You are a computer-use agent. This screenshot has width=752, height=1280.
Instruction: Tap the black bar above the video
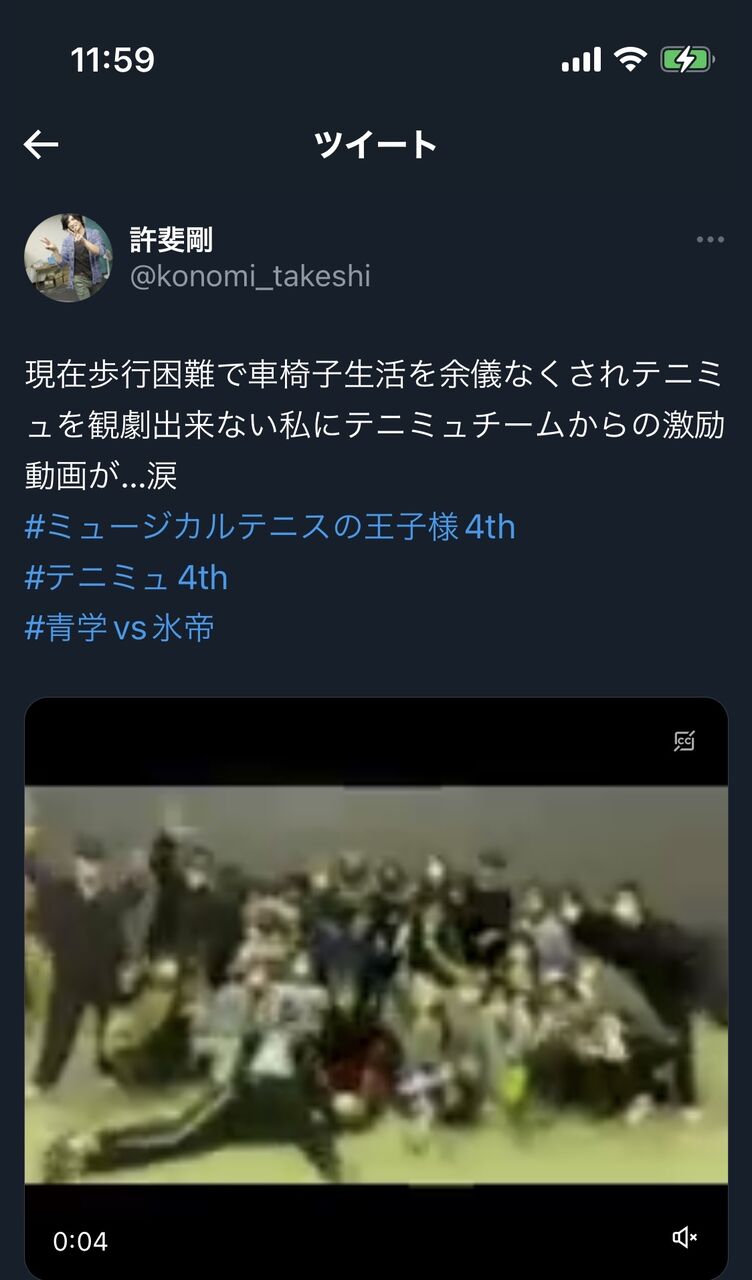point(376,743)
